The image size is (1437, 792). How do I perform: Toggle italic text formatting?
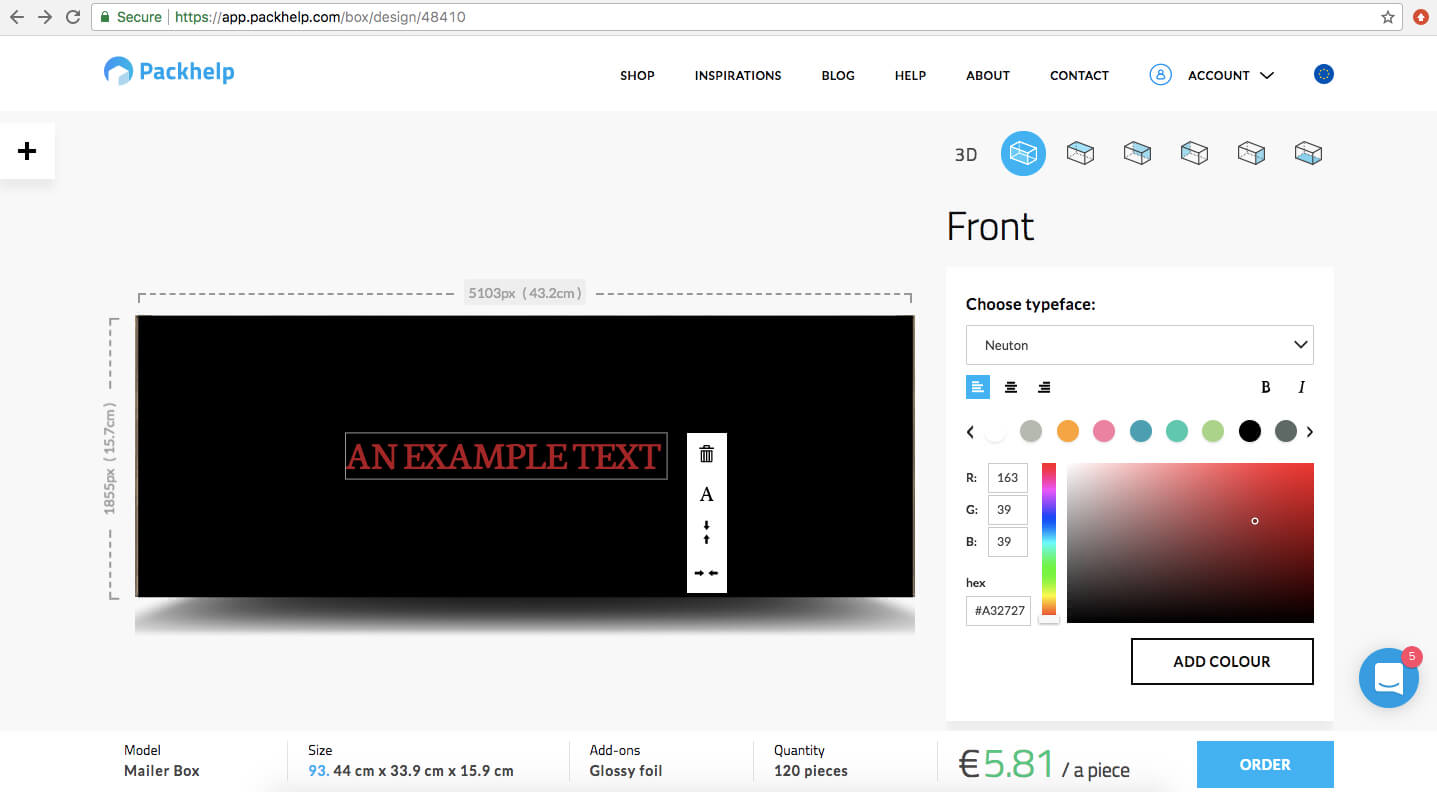(x=1301, y=387)
